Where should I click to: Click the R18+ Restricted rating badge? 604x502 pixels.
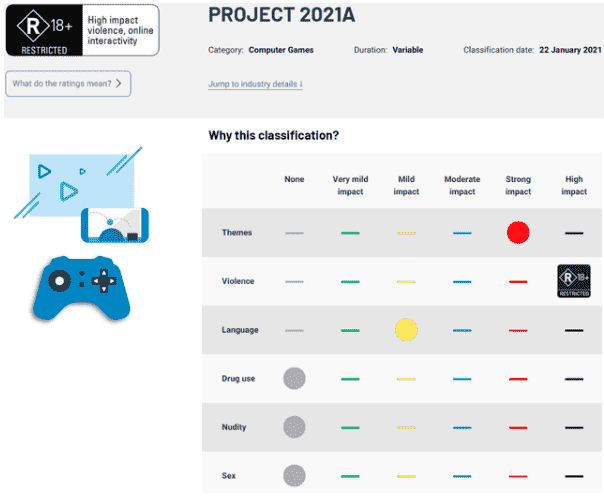coord(44,30)
